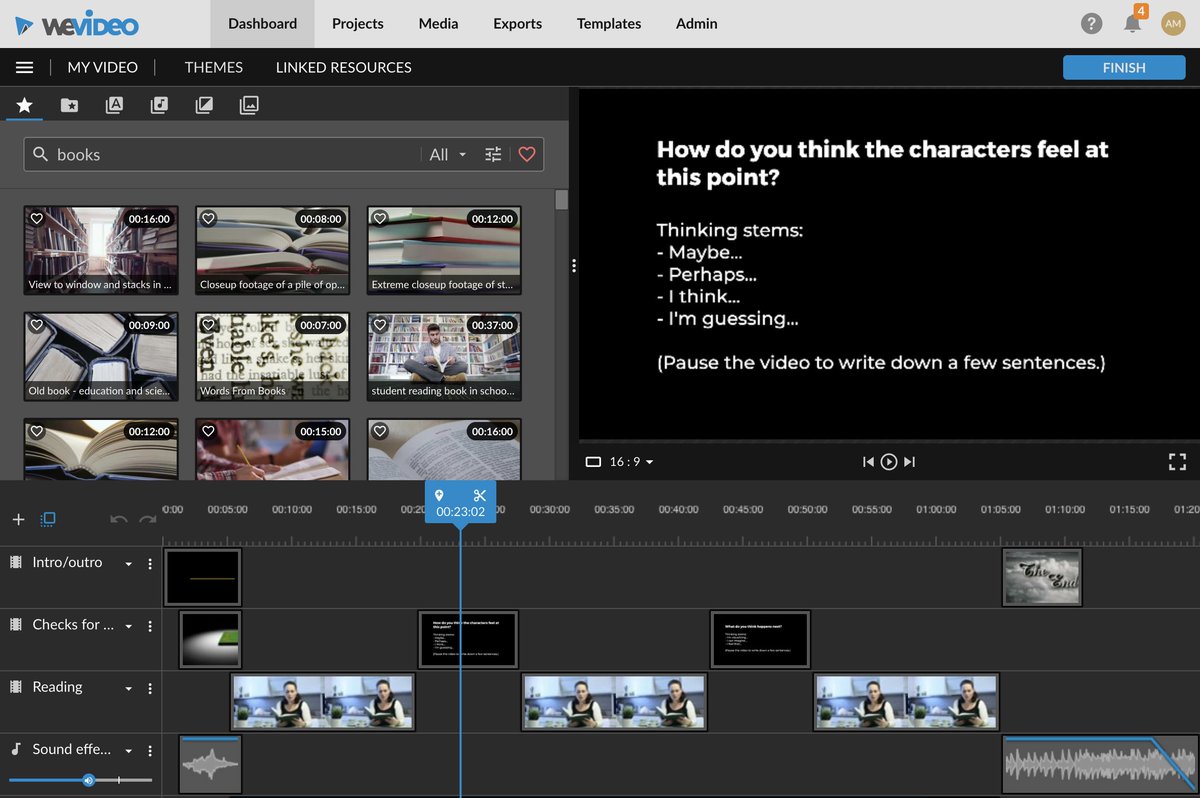This screenshot has height=798, width=1200.
Task: Click the timeline select-all clips icon
Action: tap(48, 519)
